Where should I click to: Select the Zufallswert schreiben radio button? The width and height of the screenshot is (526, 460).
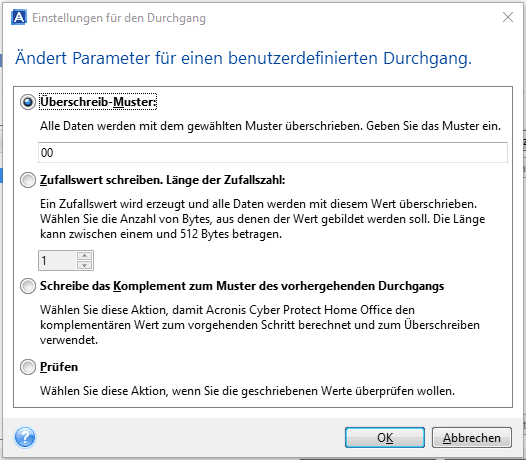pos(28,180)
